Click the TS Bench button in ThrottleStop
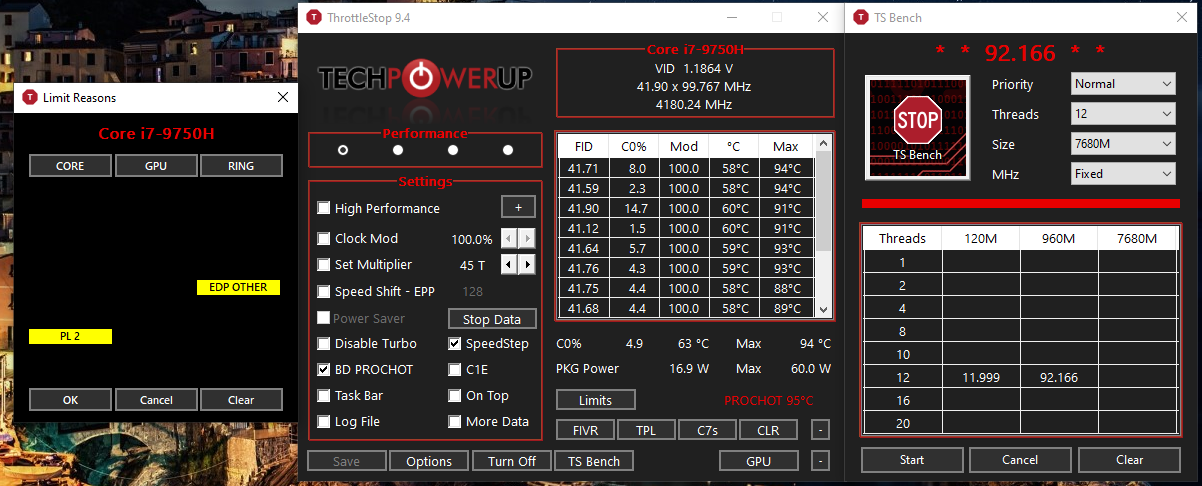 point(594,461)
